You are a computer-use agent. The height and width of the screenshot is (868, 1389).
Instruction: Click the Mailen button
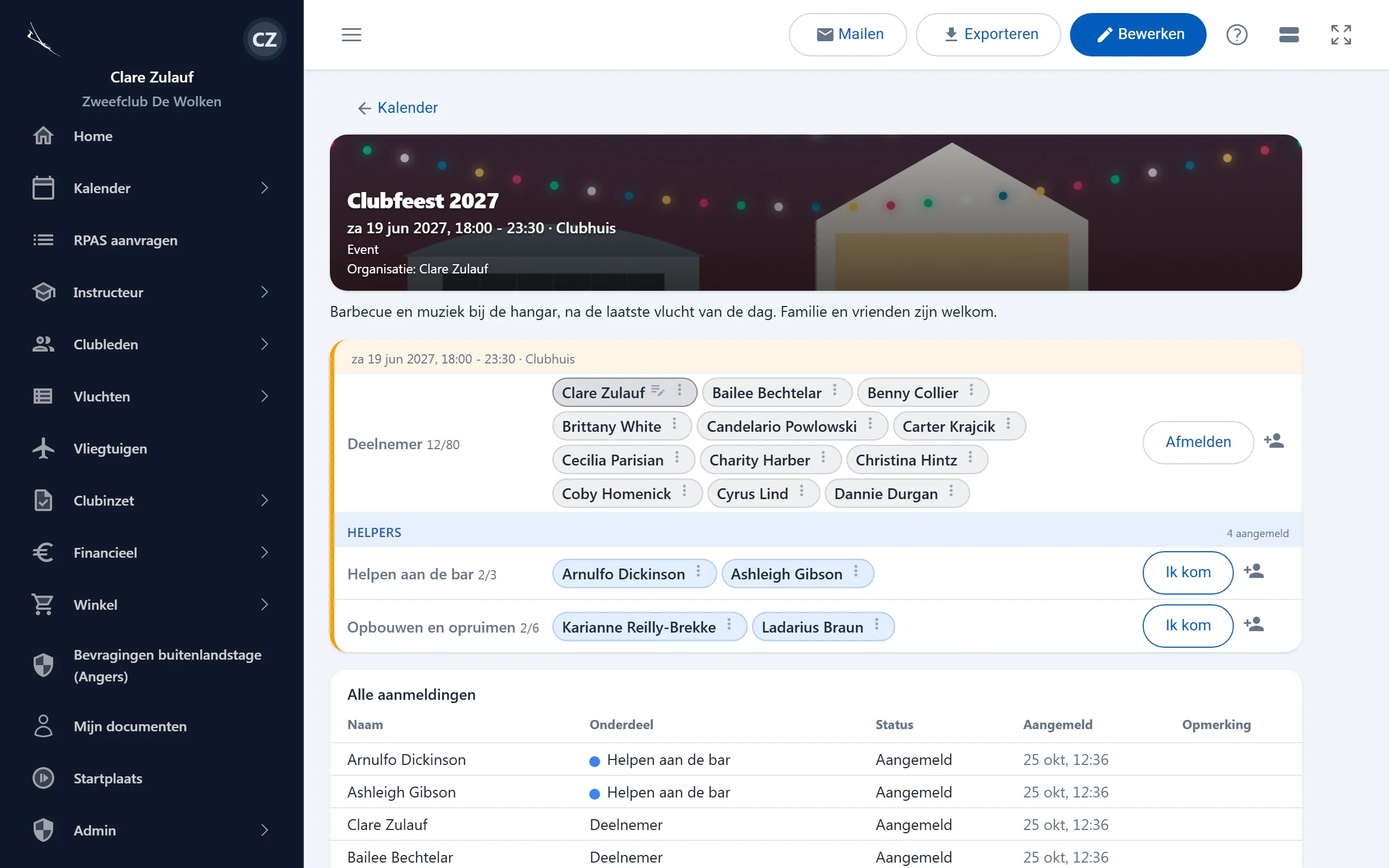(848, 34)
